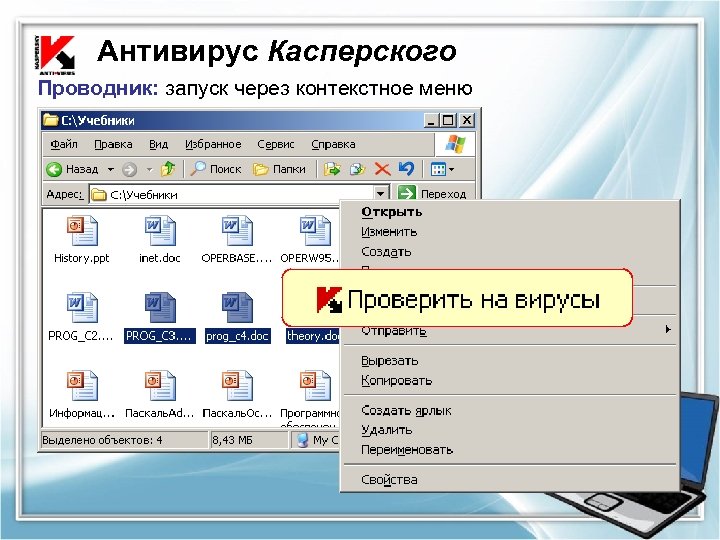Click the Переход go button
Image resolution: width=720 pixels, height=540 pixels.
(x=432, y=194)
